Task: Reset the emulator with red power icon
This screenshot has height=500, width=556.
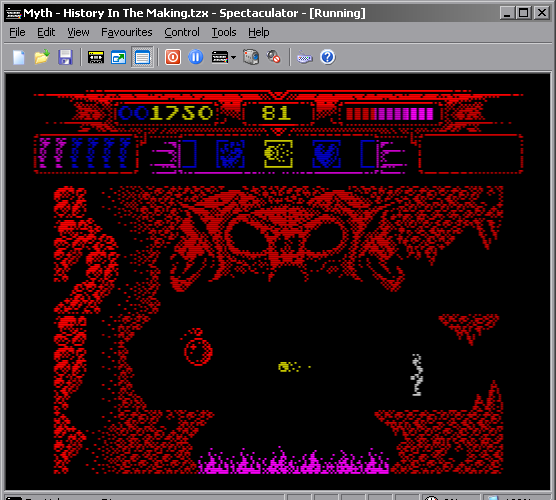Action: [x=173, y=57]
